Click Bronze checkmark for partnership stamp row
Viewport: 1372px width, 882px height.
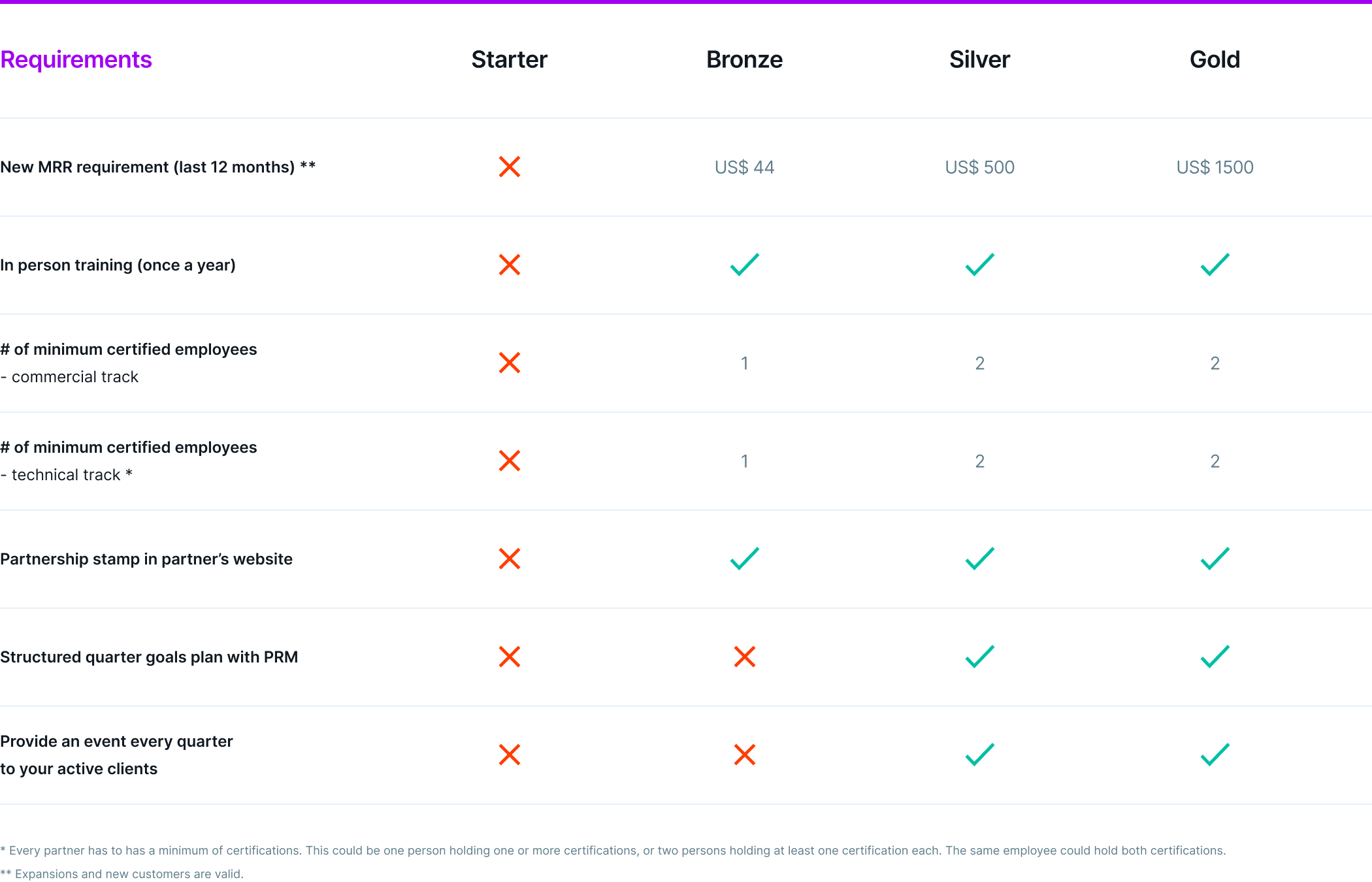pos(744,559)
